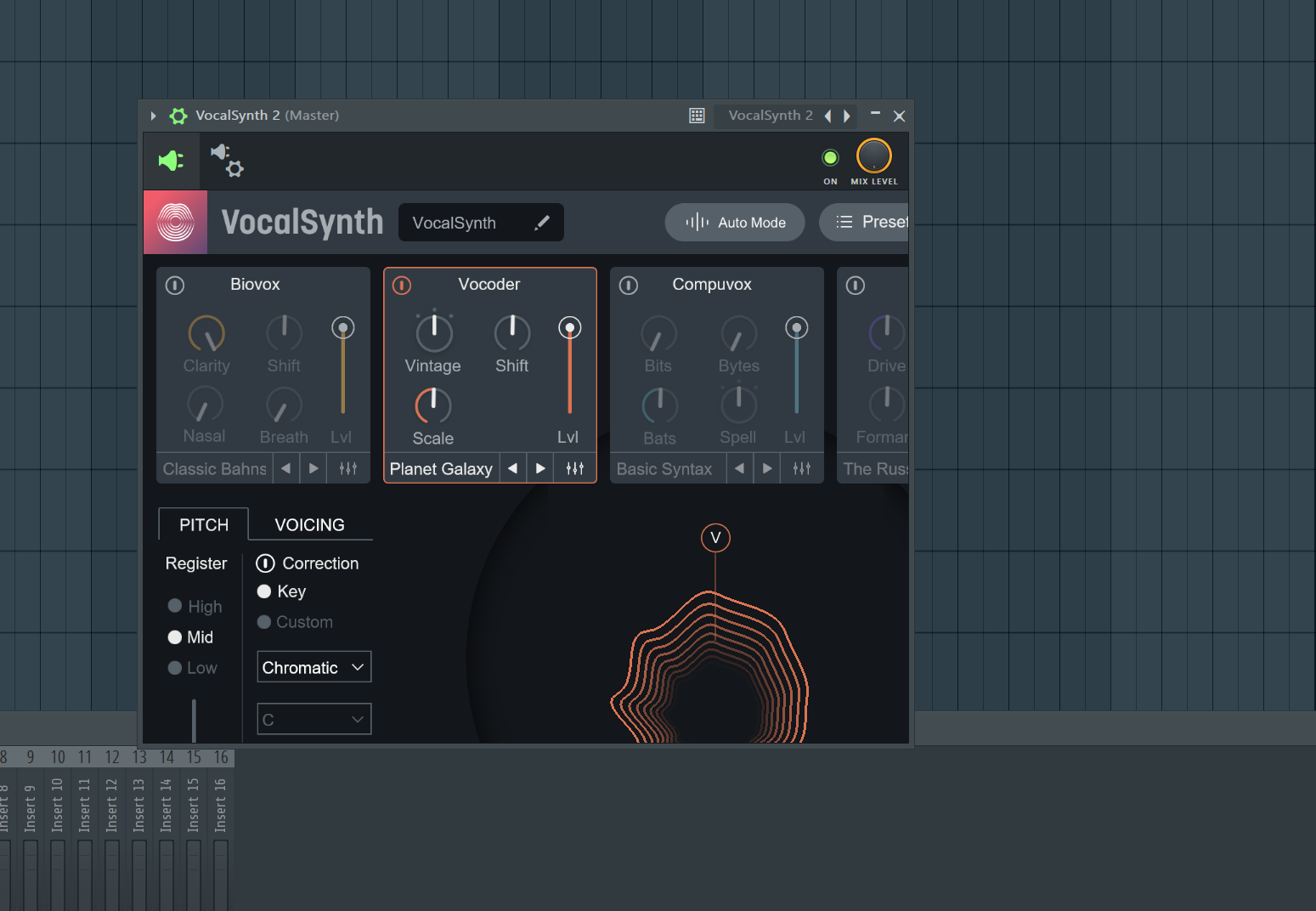Click the Vocoder preset mixer sliders icon
Screen dimensions: 1316x911
tap(574, 467)
